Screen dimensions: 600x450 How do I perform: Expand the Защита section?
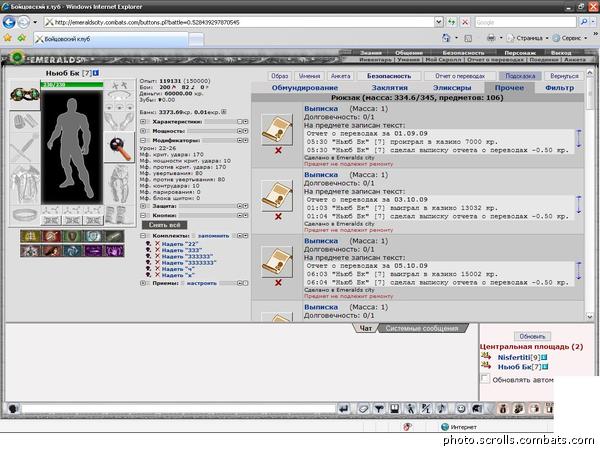click(143, 206)
